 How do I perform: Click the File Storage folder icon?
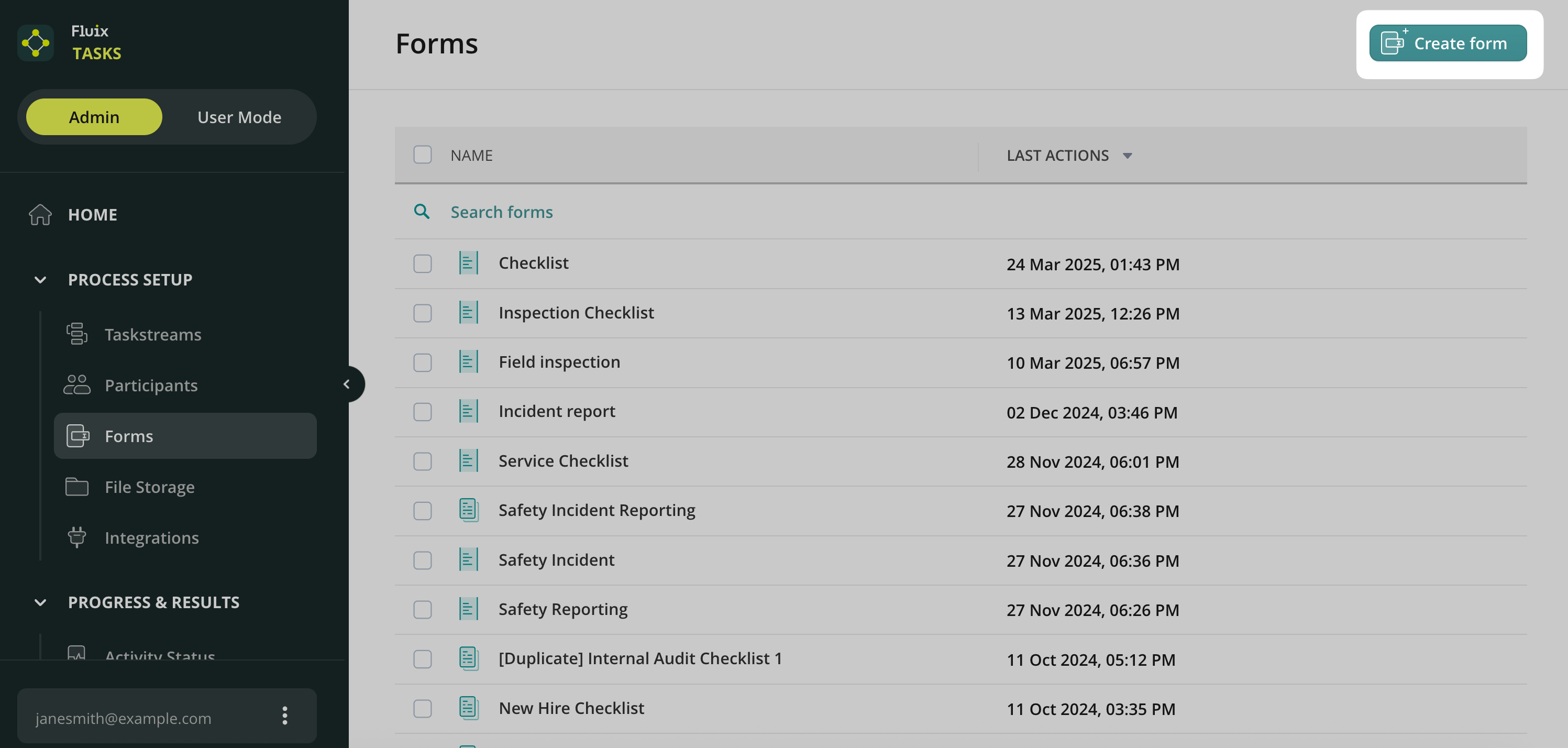[x=76, y=487]
